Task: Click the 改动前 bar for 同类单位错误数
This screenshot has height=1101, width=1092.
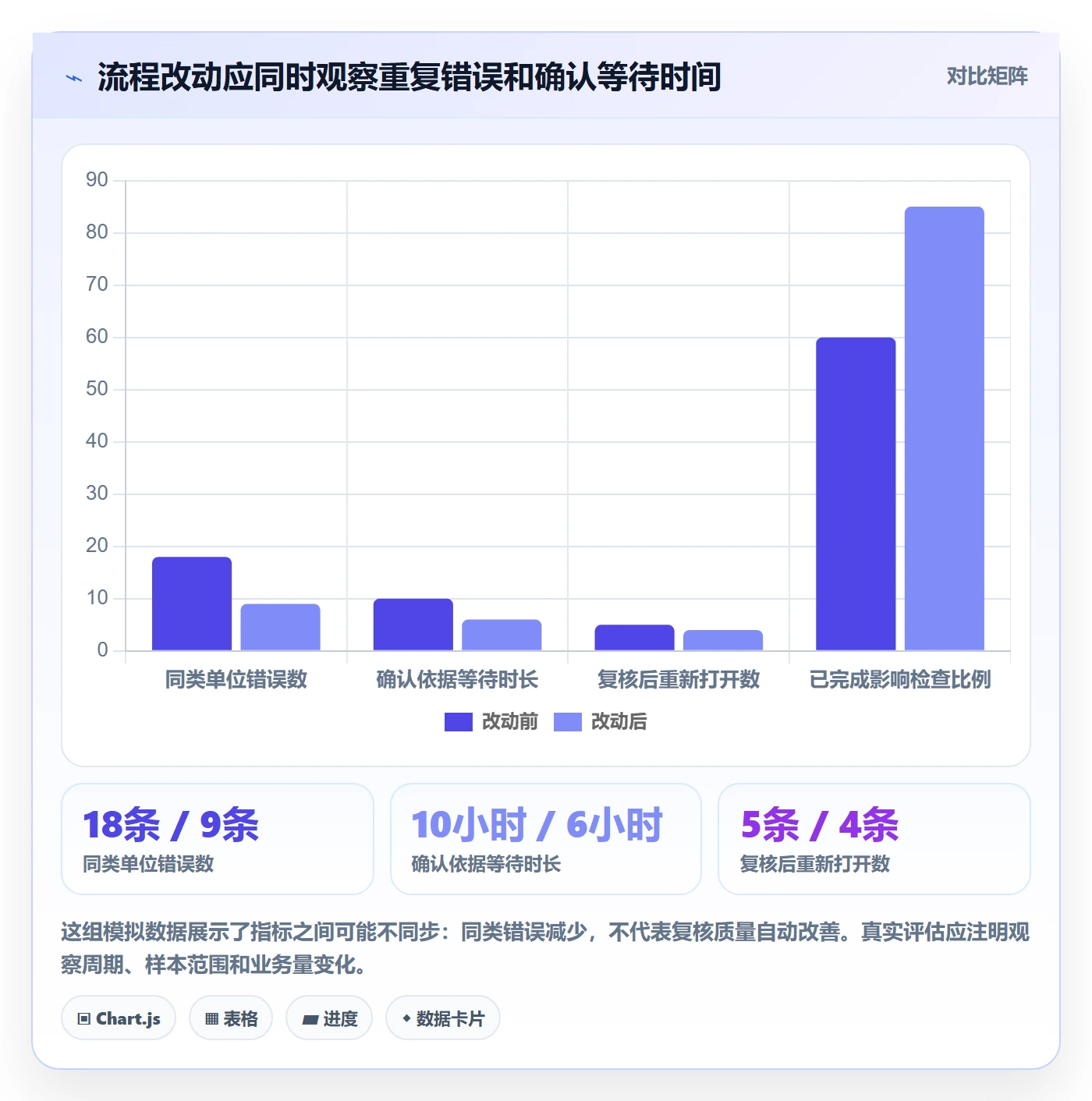Action: [x=192, y=604]
